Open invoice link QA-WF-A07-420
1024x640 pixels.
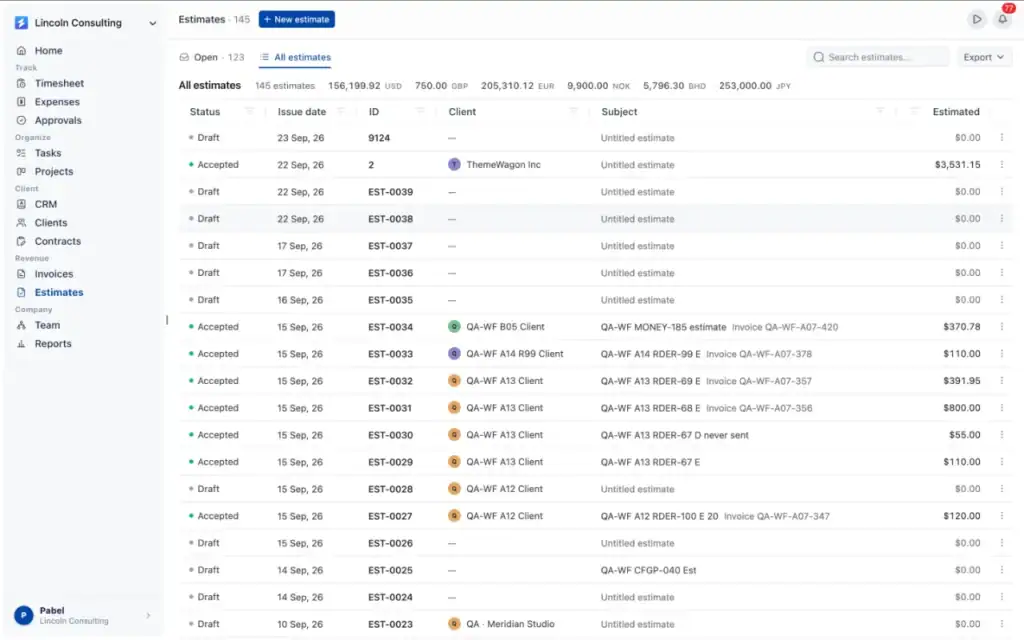(785, 327)
